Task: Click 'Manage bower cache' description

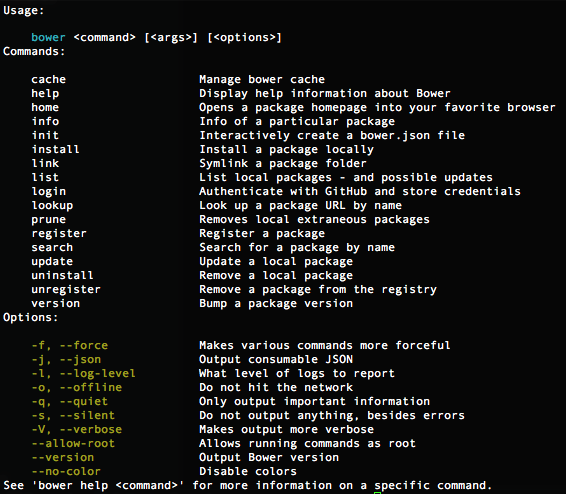Action: [x=262, y=79]
